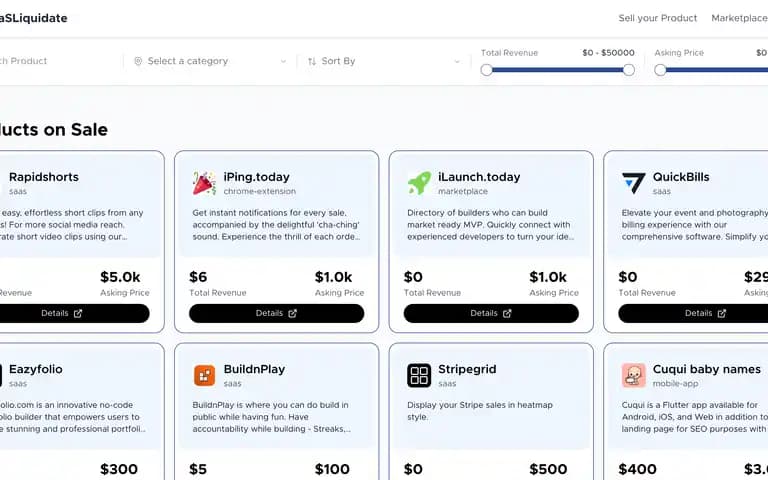Click external link icon on iLaunch.today Details
This screenshot has width=768, height=480.
click(x=507, y=313)
